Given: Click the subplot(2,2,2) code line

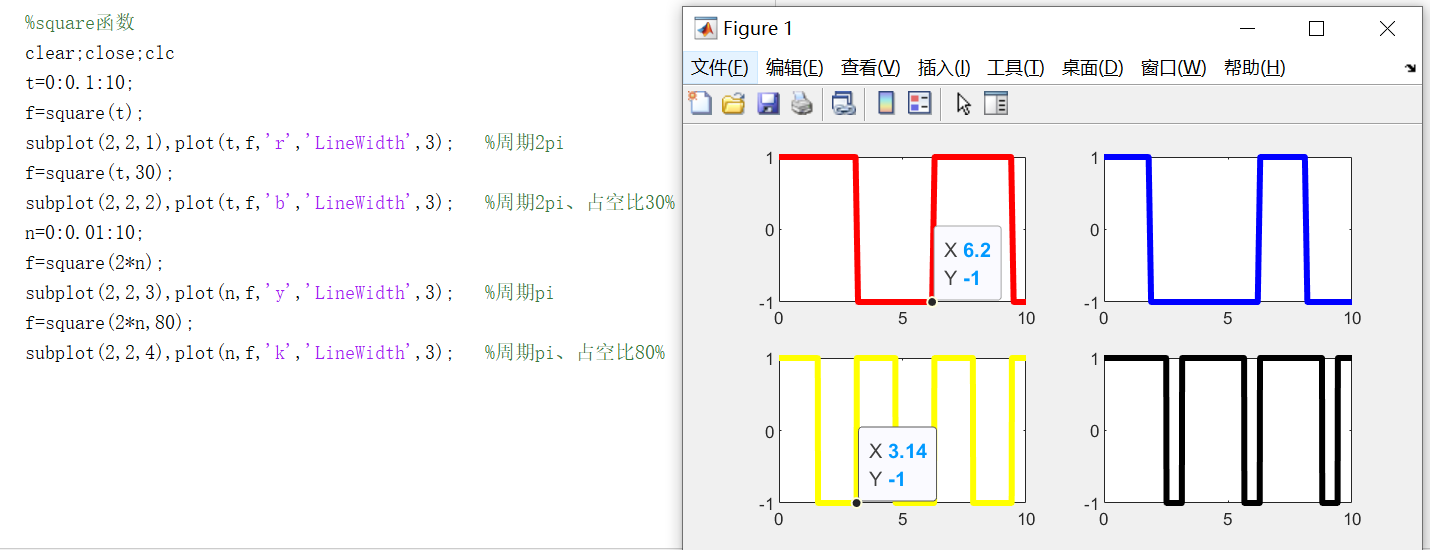Looking at the screenshot, I should [x=240, y=203].
